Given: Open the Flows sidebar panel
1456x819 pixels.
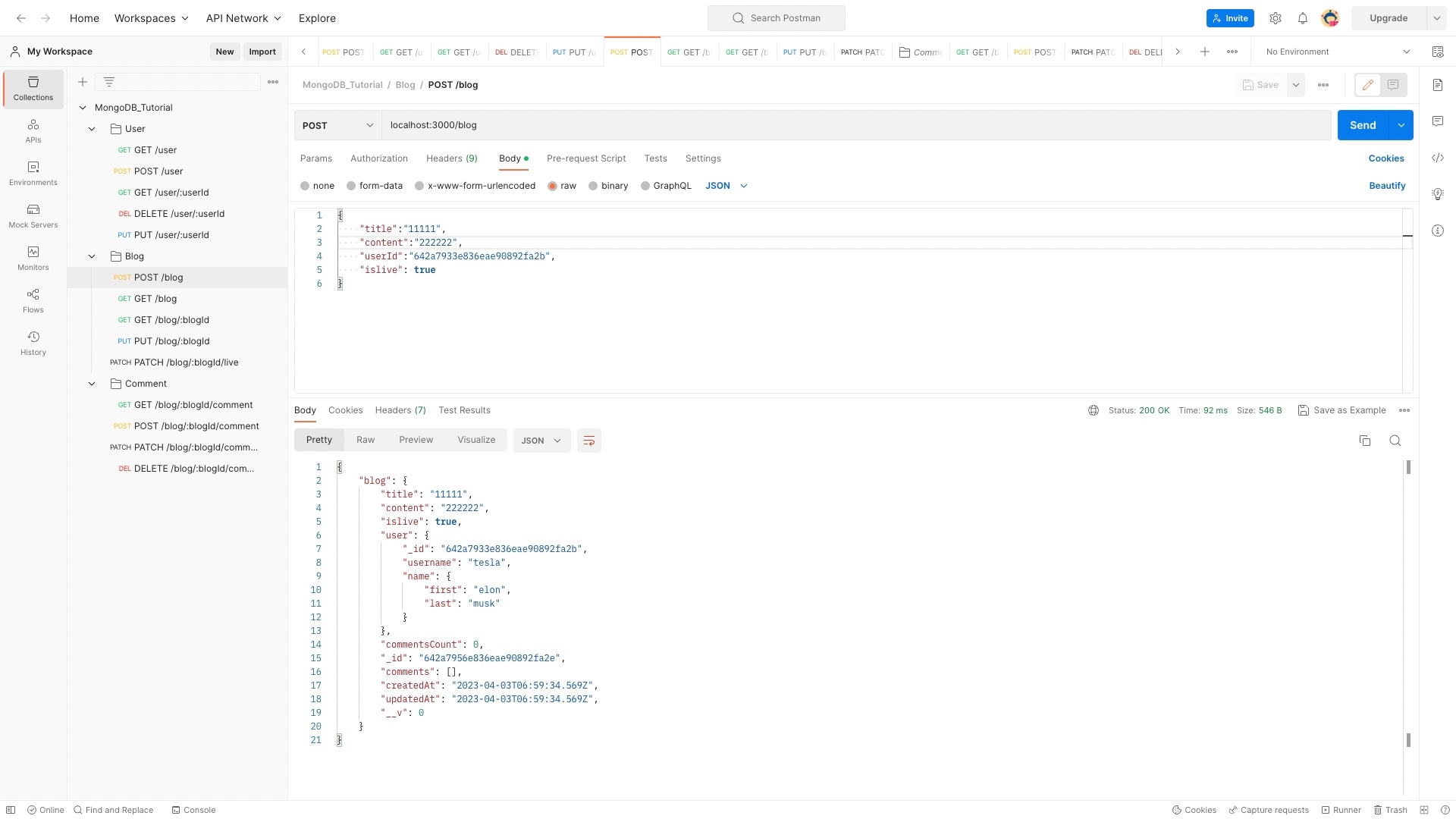Looking at the screenshot, I should 33,301.
